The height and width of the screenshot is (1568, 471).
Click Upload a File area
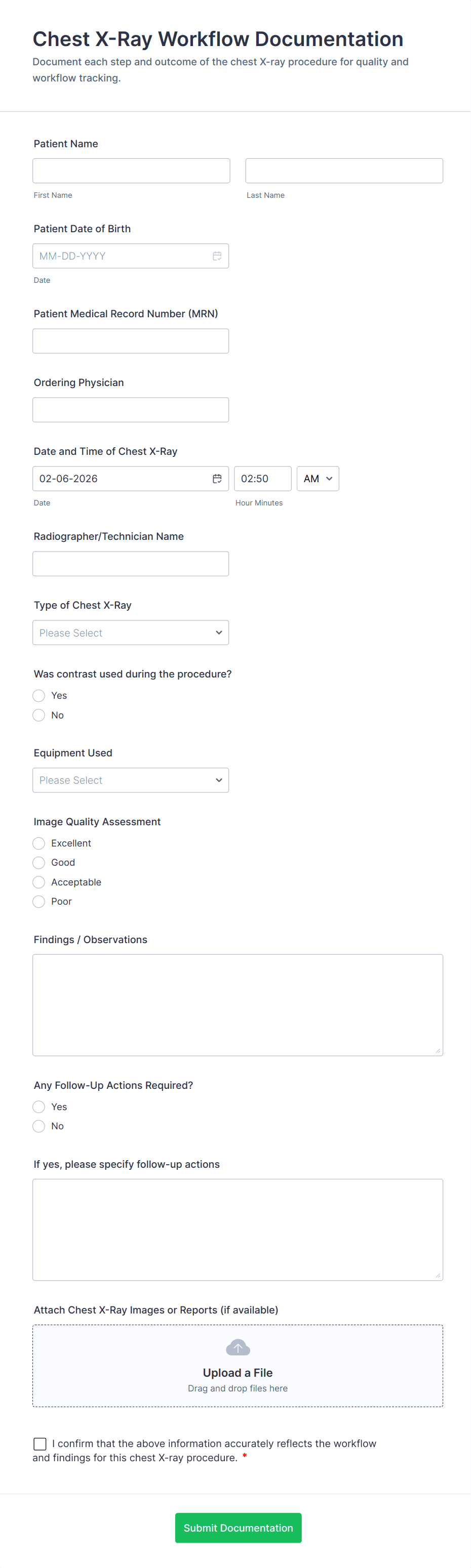pyautogui.click(x=238, y=1373)
